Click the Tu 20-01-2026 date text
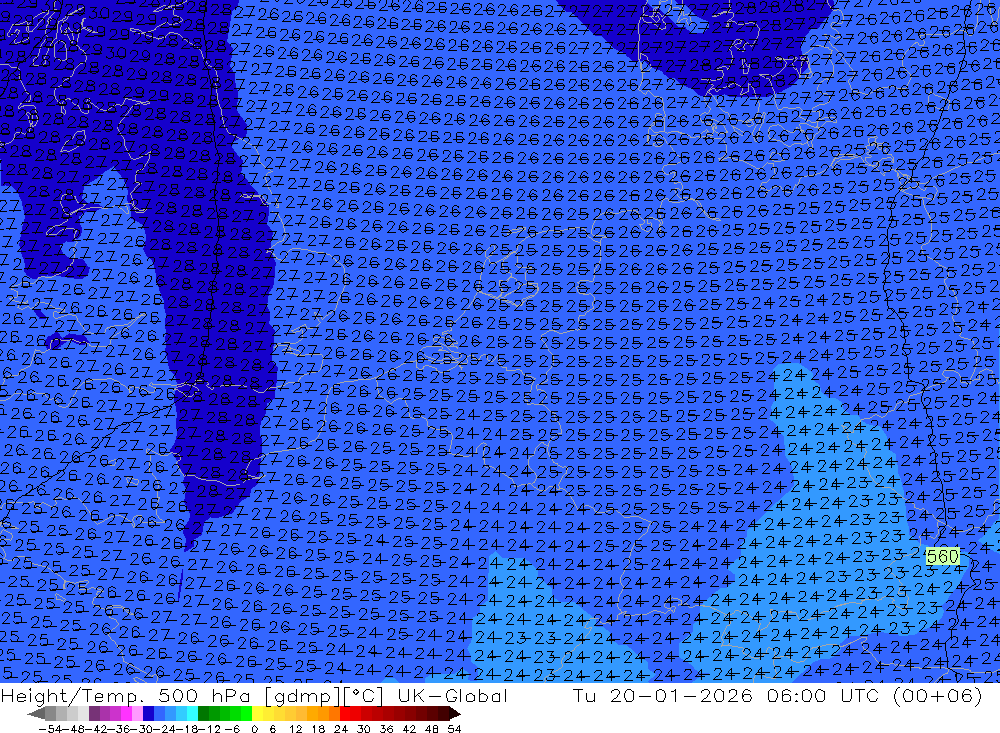This screenshot has width=1000, height=733. click(x=663, y=695)
